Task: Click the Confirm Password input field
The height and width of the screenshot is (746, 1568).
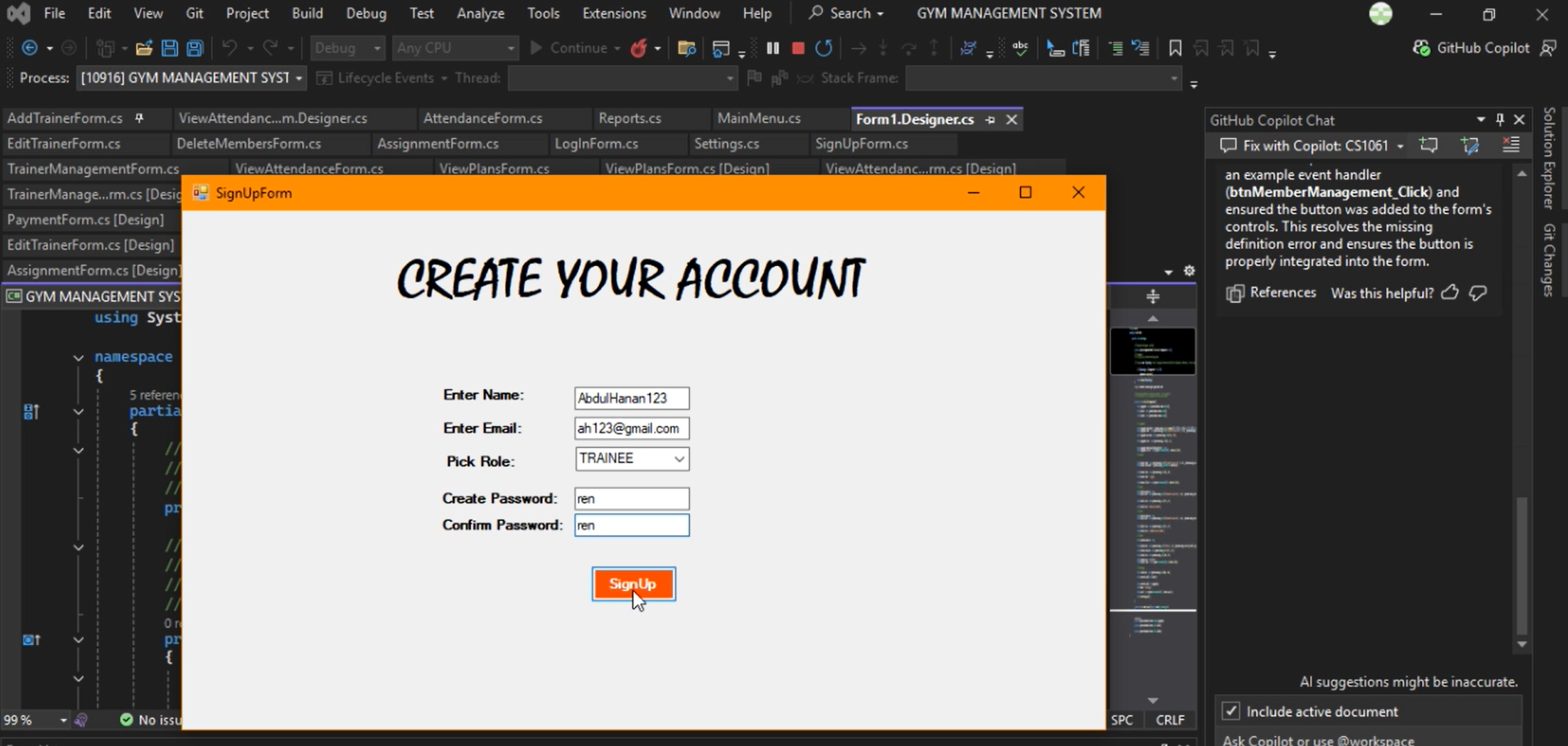Action: click(631, 525)
